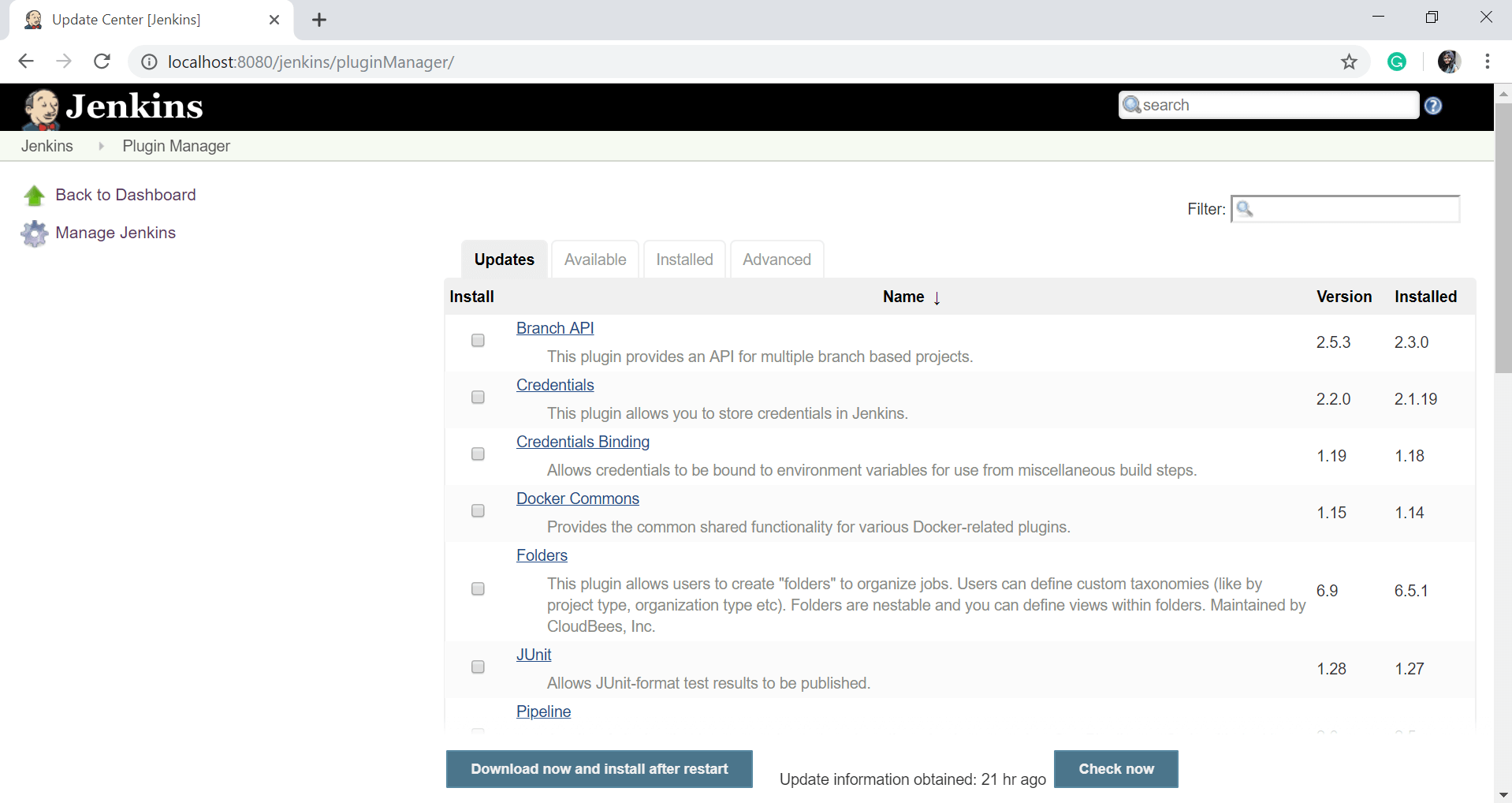Check the Docker Commons install checkbox

478,510
